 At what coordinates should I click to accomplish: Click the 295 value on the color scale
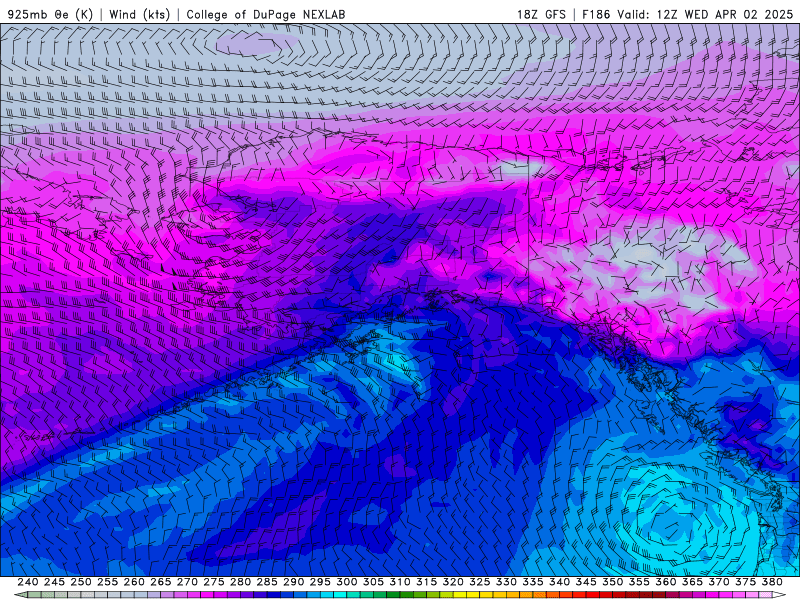(x=320, y=582)
